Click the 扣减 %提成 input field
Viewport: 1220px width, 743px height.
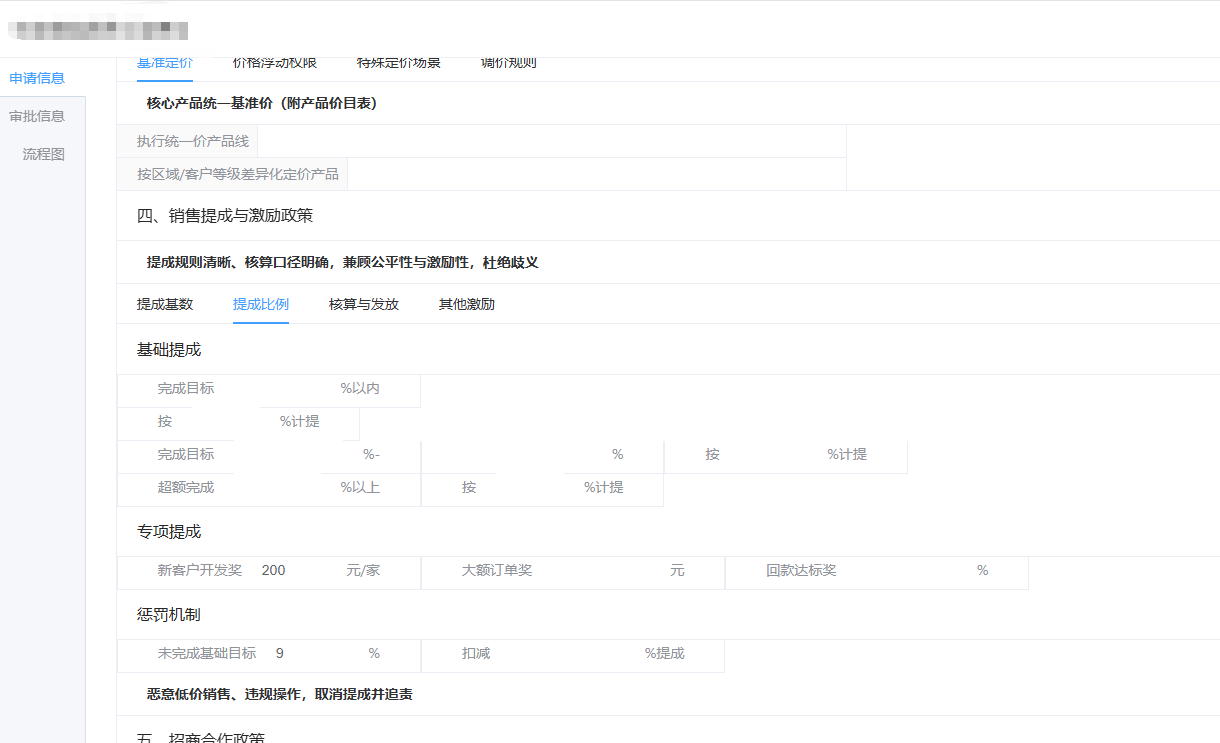(x=565, y=653)
